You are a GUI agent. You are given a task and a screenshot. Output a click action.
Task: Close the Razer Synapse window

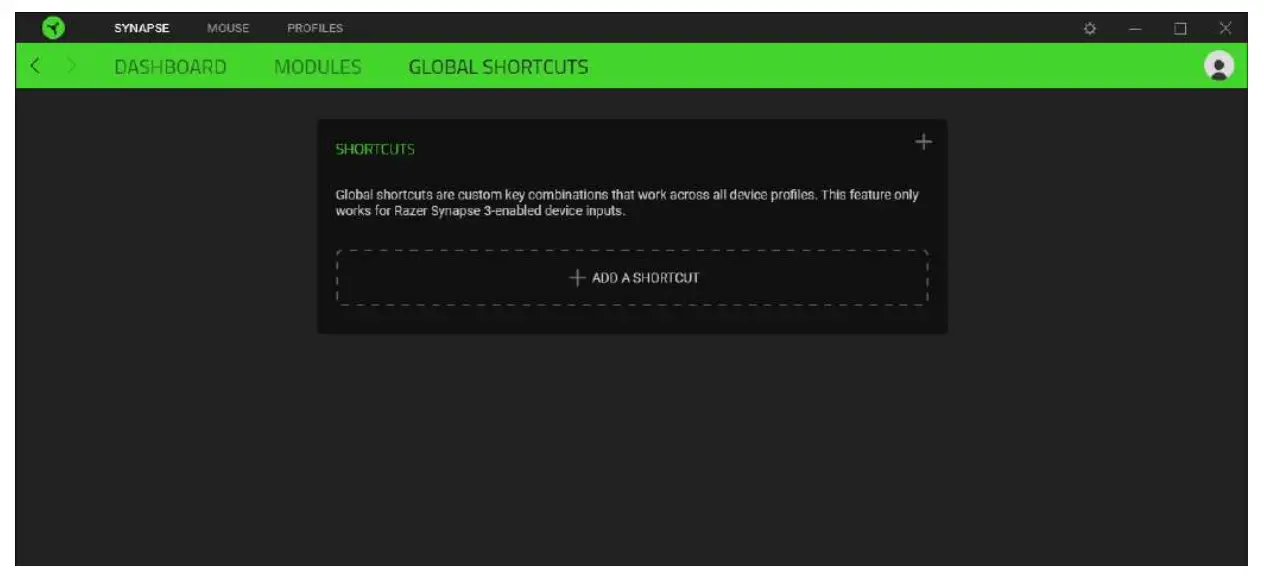pyautogui.click(x=1226, y=27)
